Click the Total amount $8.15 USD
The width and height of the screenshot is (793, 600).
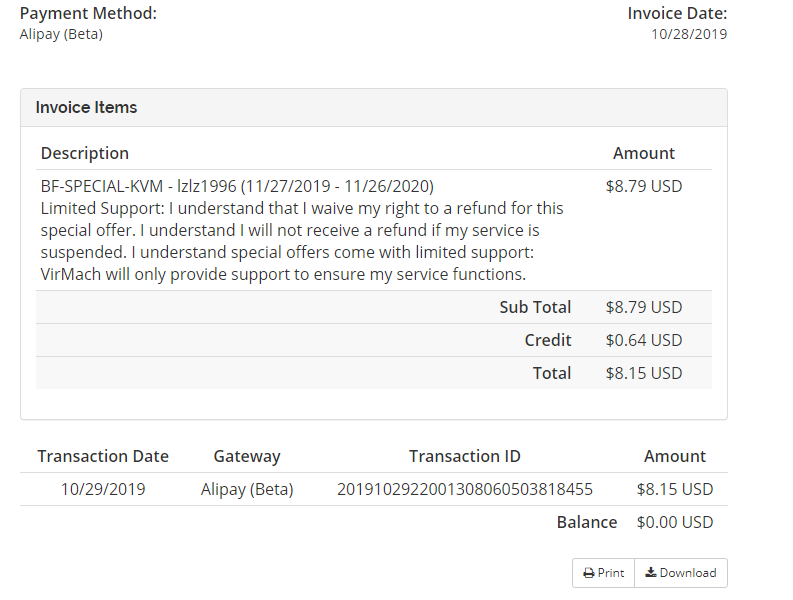coord(644,373)
